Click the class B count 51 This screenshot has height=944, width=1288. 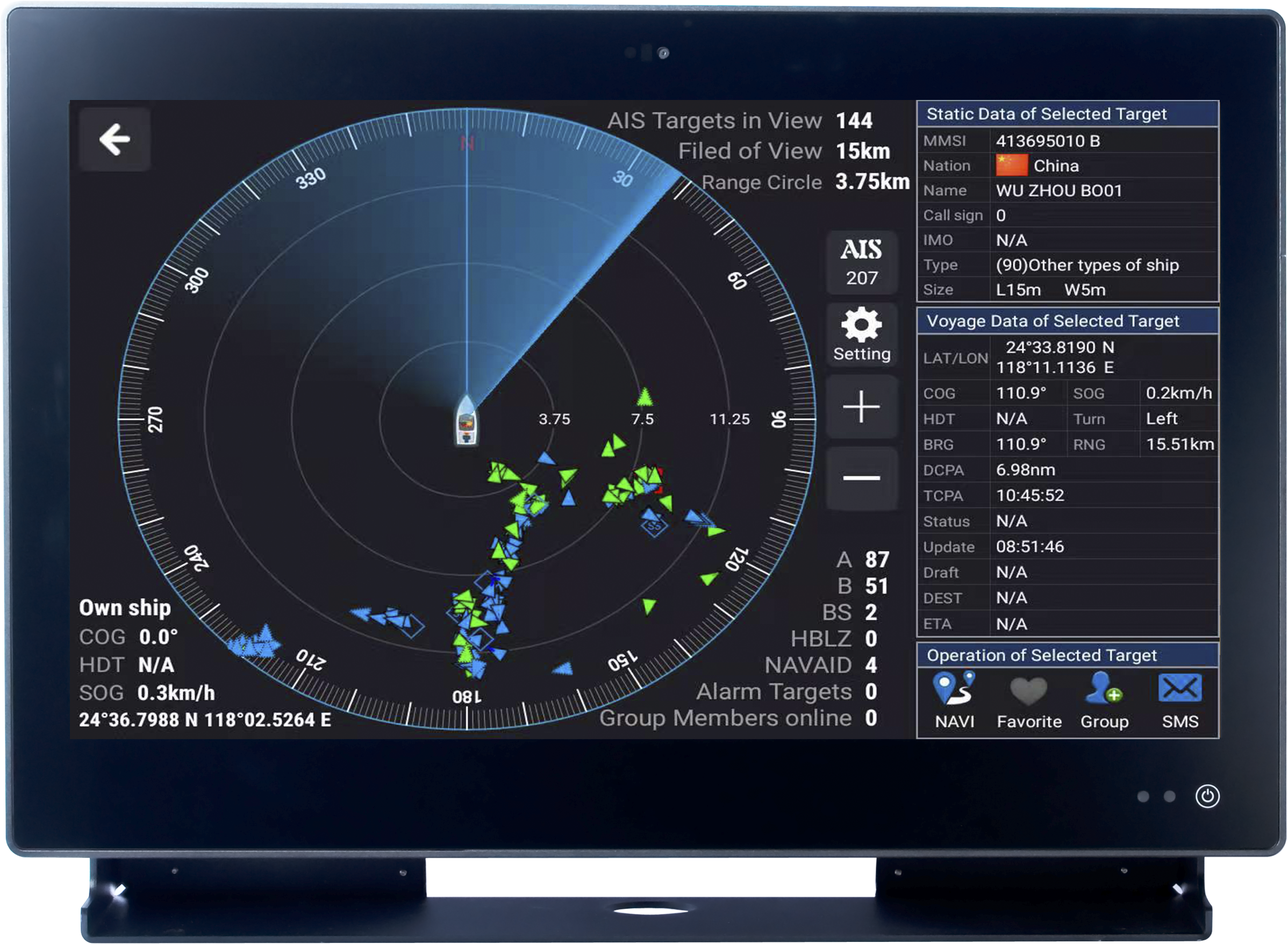click(x=876, y=586)
